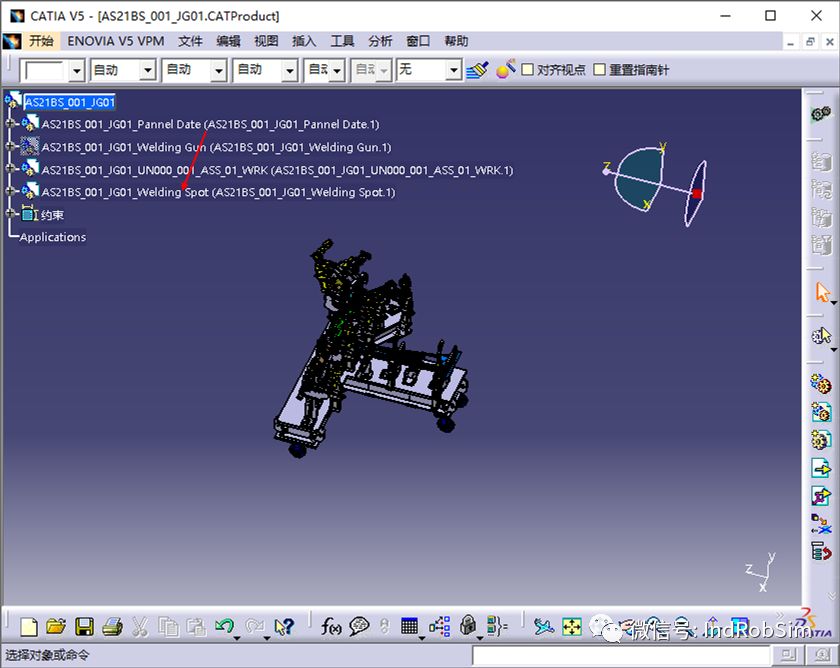Screen dimensions: 840x668
Task: Click the Paste clipboard icon
Action: coord(197,626)
